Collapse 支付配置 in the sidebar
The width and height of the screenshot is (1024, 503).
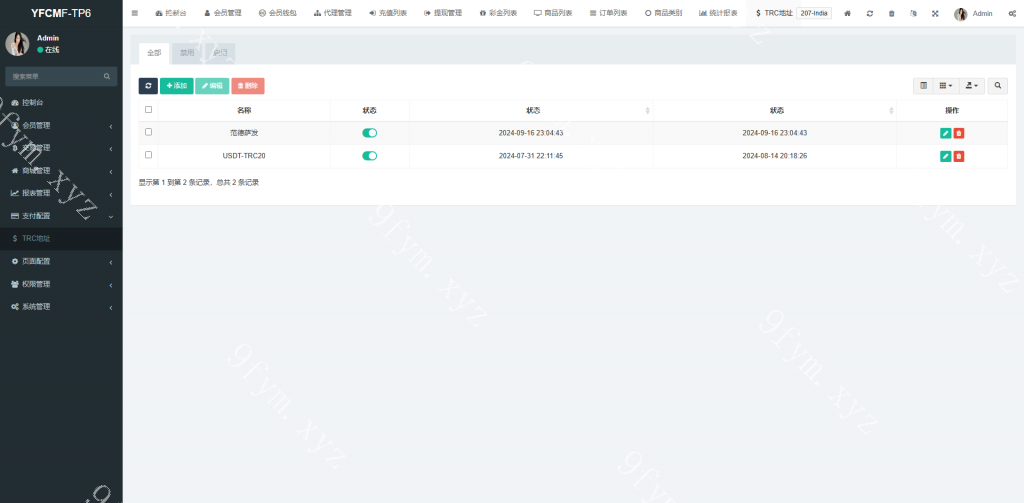pos(61,216)
